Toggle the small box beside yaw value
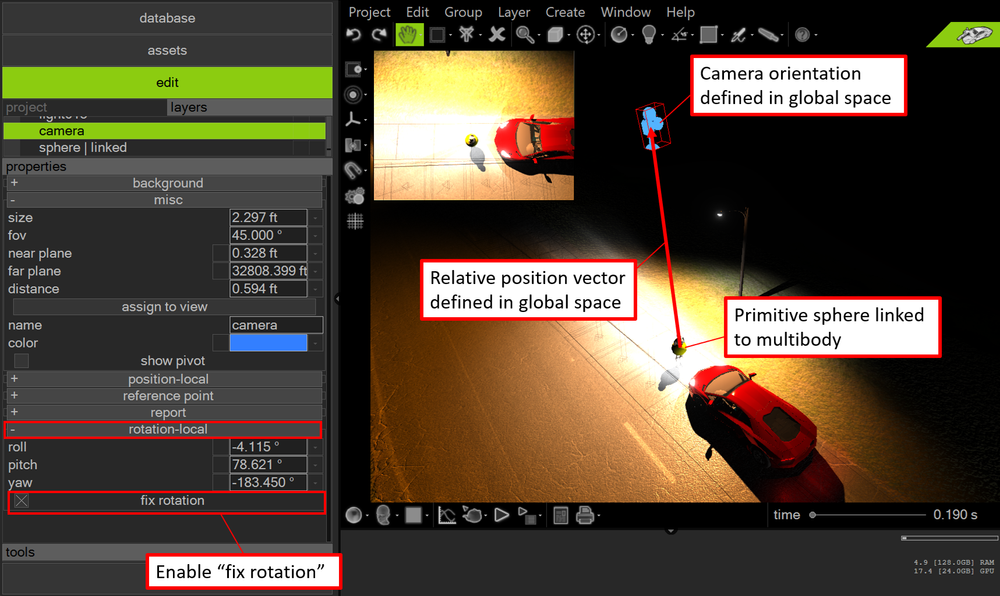The height and width of the screenshot is (596, 1000). 221,483
